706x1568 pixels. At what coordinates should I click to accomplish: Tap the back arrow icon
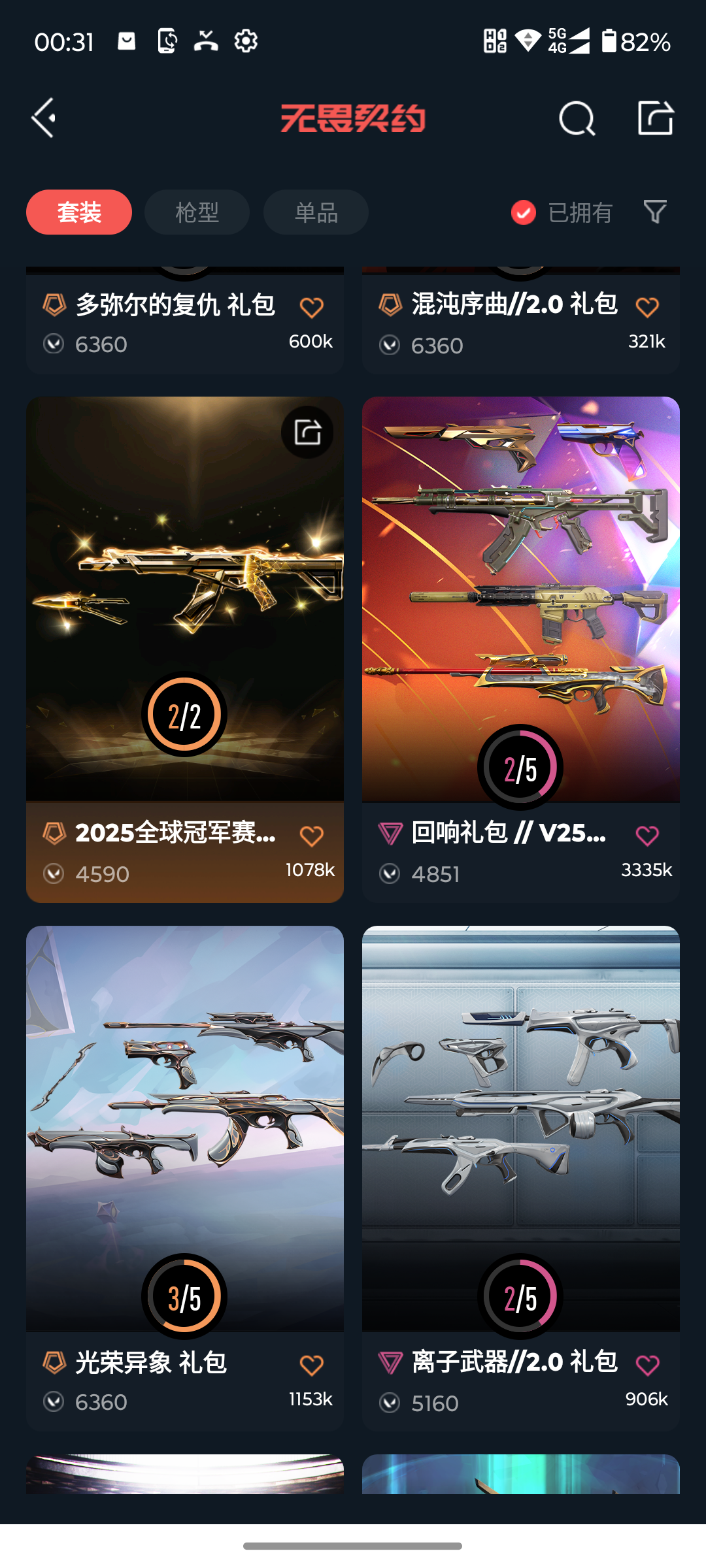(44, 118)
